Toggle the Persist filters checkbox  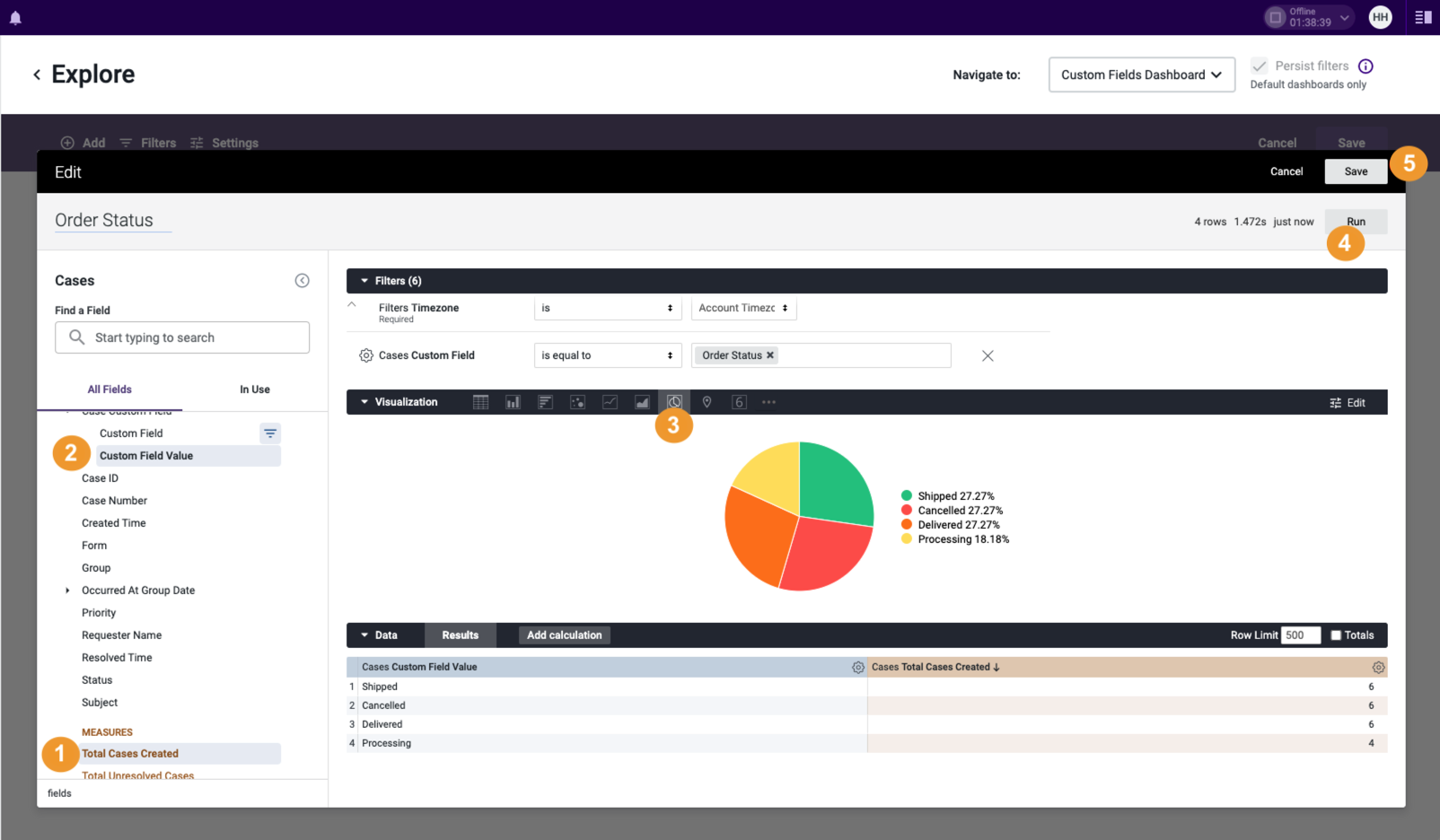coord(1260,66)
